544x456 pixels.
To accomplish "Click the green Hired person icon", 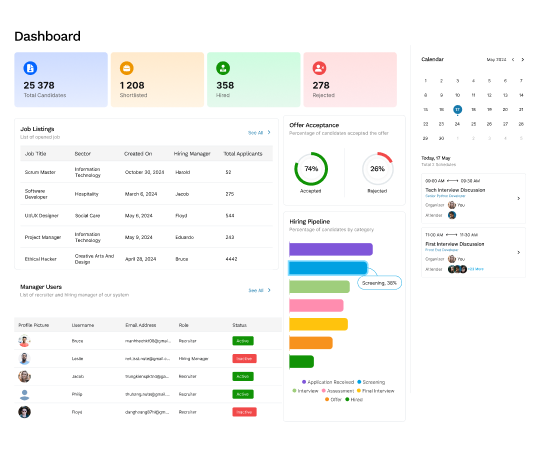I will pyautogui.click(x=223, y=68).
